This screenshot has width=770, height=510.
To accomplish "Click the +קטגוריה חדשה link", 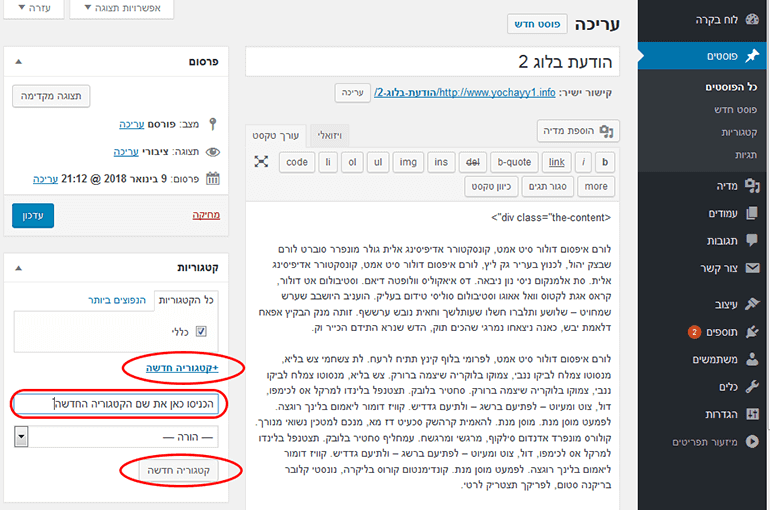I will [182, 368].
